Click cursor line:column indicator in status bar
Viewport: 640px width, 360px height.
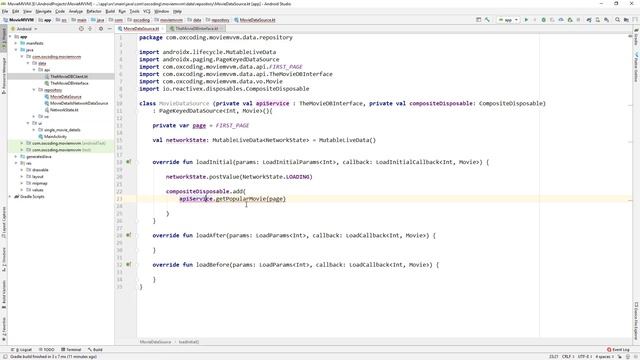pyautogui.click(x=553, y=356)
